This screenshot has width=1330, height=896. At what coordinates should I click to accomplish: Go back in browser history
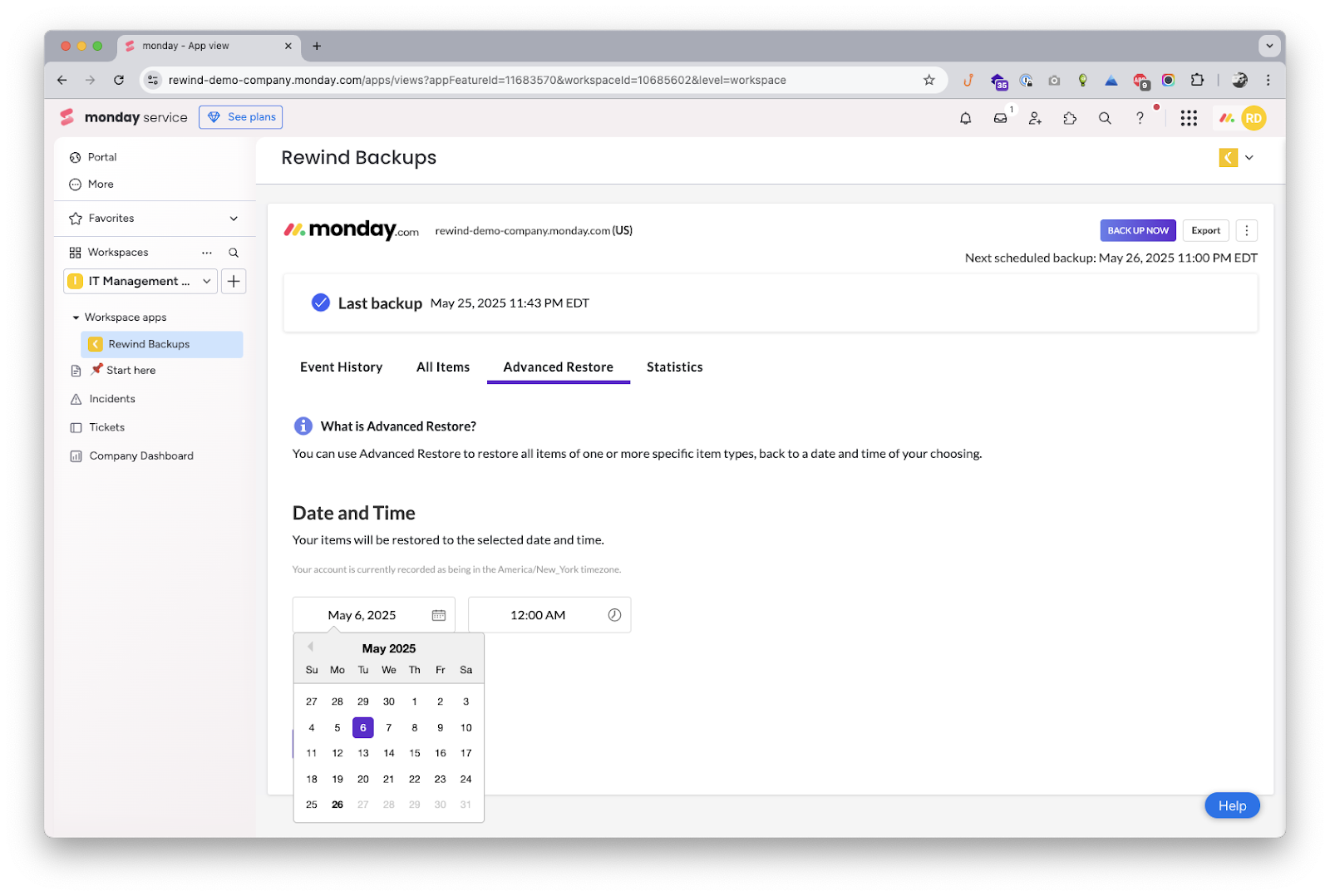62,80
